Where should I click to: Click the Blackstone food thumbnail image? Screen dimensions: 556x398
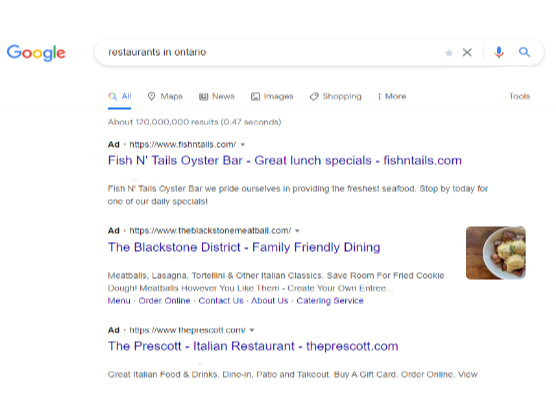[496, 253]
